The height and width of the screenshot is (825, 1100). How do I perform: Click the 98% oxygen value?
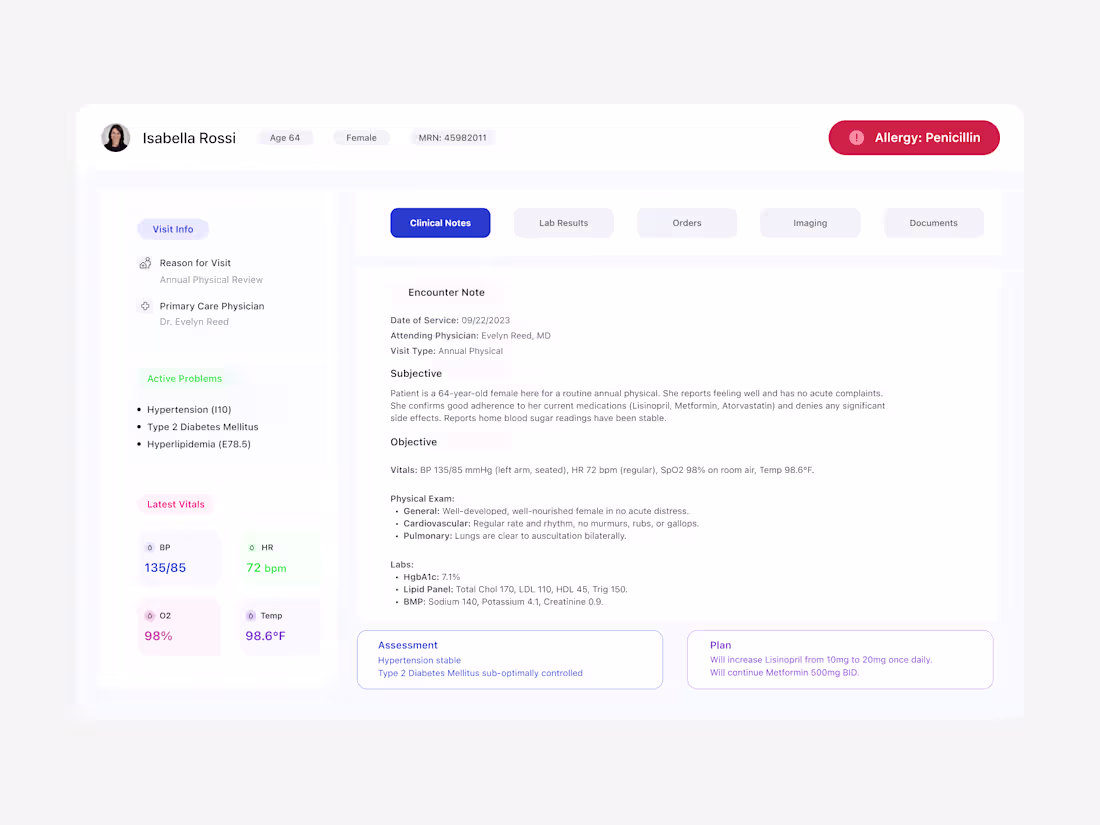click(x=158, y=636)
